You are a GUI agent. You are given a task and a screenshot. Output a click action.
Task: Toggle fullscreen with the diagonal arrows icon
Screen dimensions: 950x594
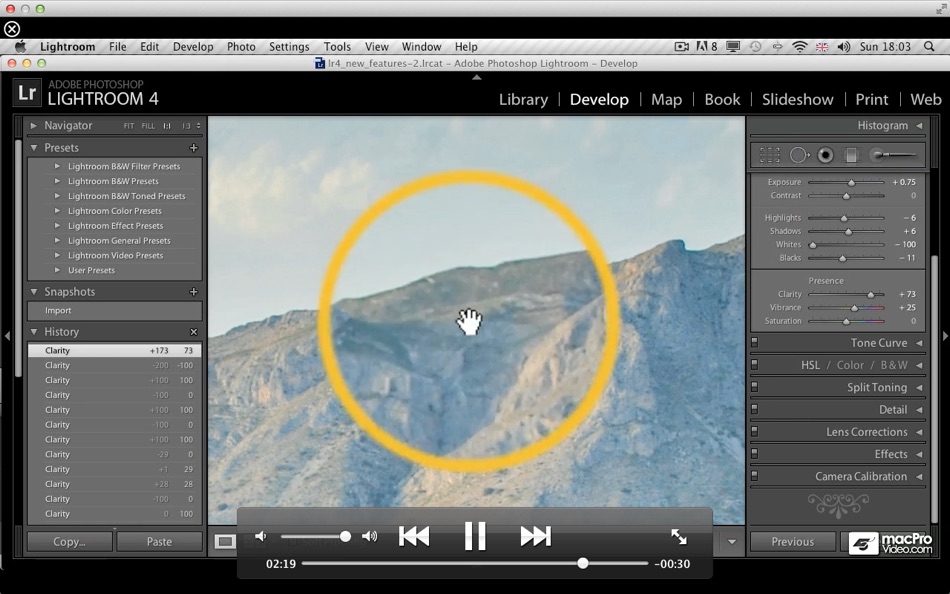[x=679, y=536]
